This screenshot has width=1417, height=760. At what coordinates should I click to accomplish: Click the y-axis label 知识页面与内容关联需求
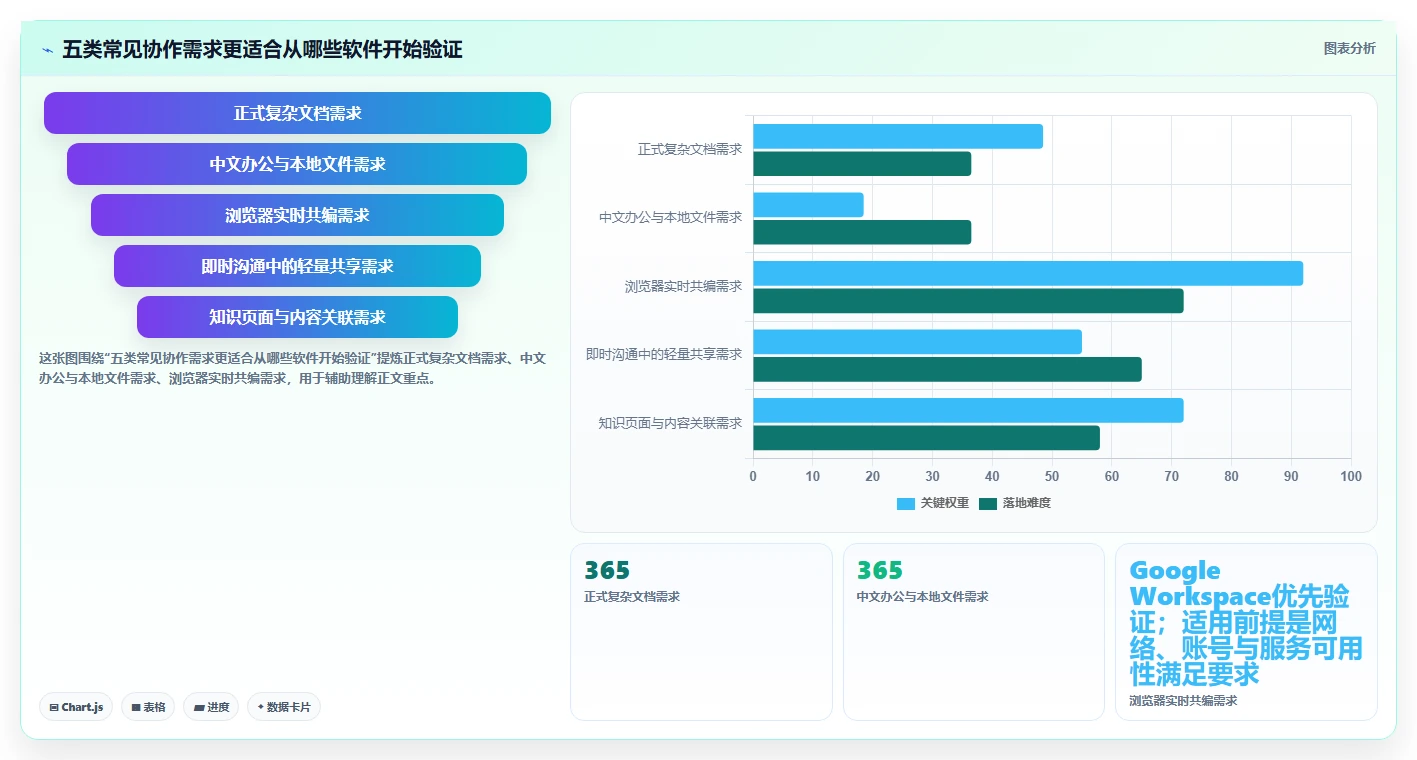(x=671, y=423)
